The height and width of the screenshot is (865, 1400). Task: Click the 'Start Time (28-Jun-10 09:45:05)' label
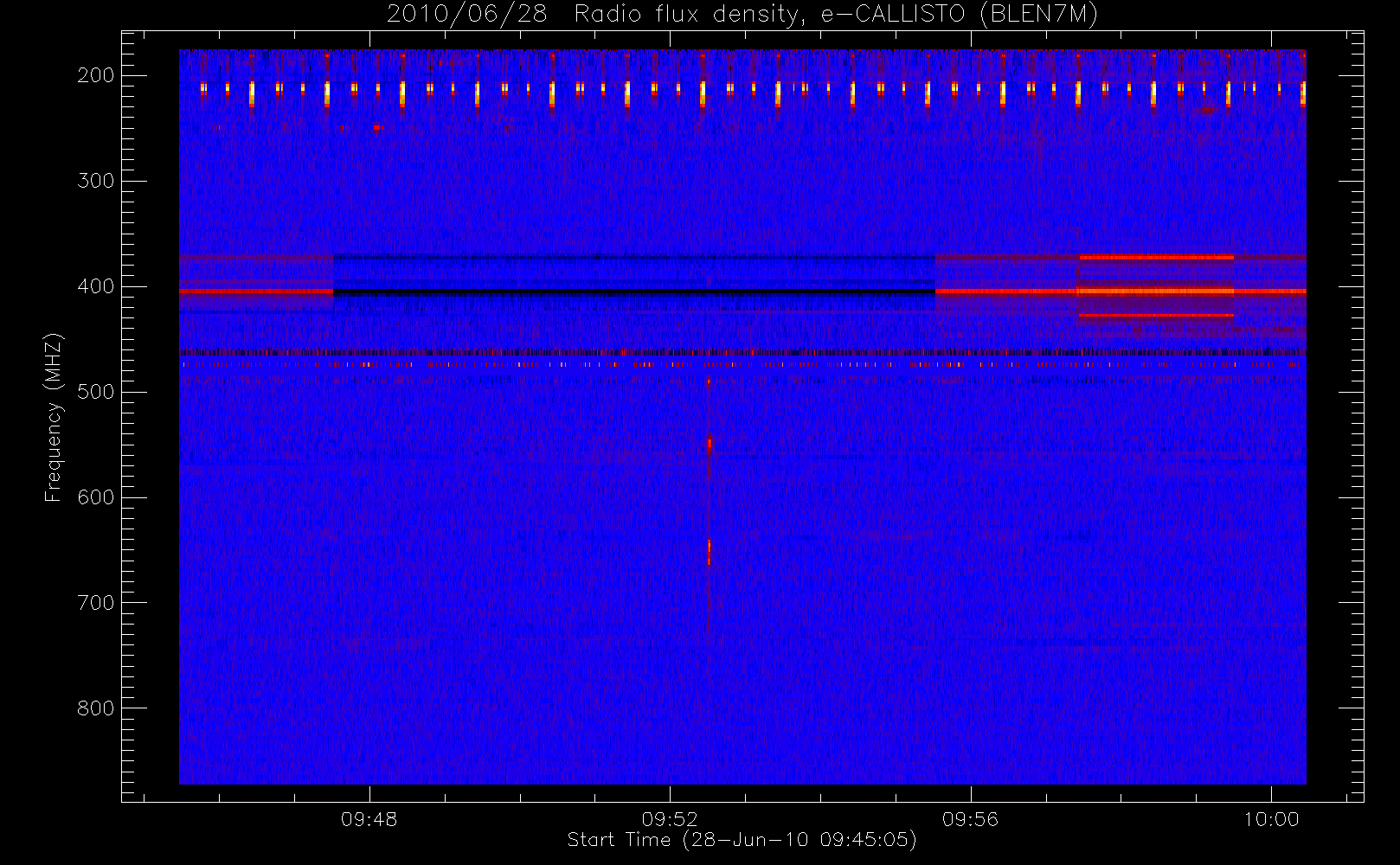pyautogui.click(x=742, y=840)
